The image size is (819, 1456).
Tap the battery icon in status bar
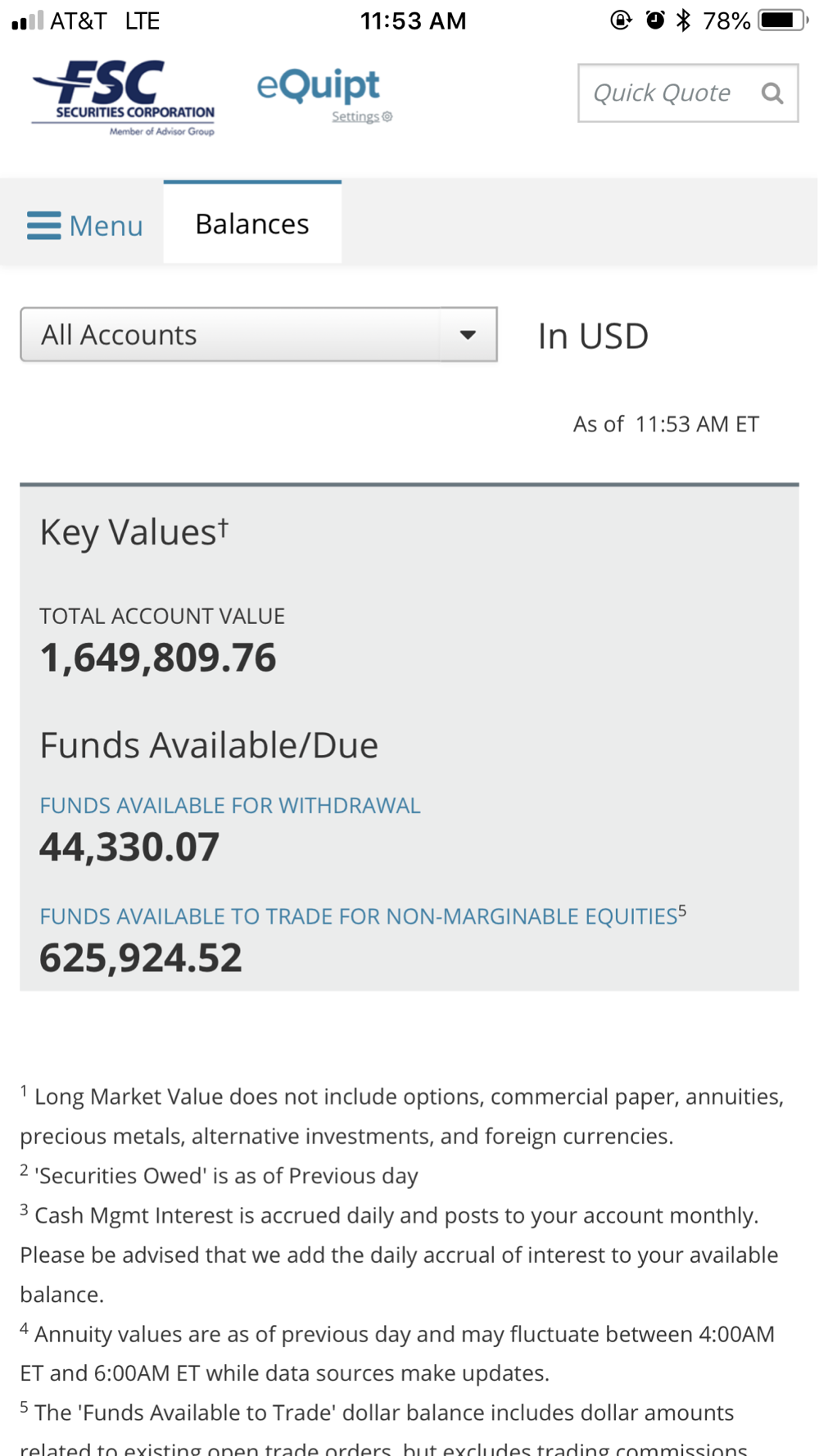pyautogui.click(x=781, y=20)
